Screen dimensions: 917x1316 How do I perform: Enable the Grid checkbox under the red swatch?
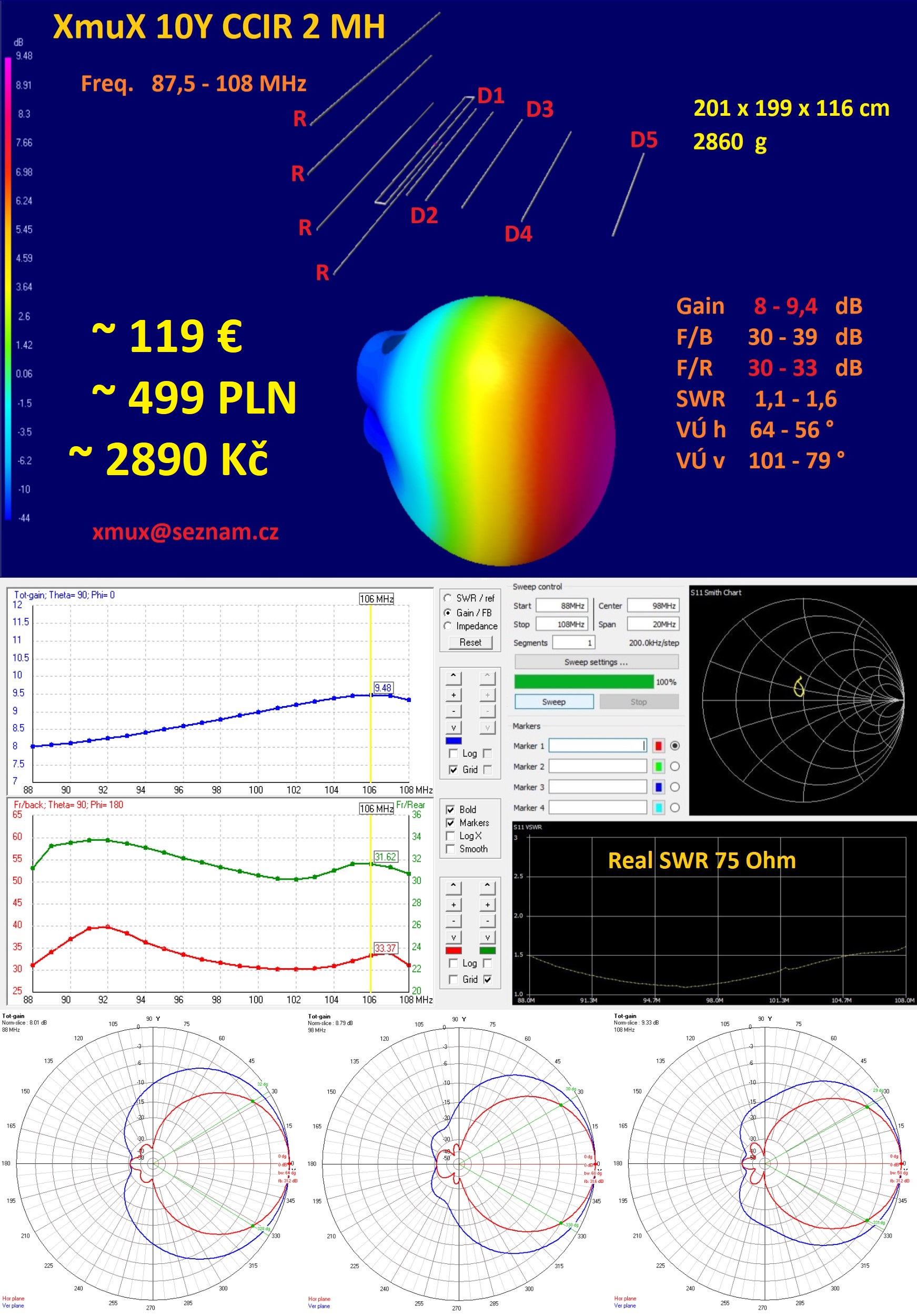pyautogui.click(x=454, y=979)
